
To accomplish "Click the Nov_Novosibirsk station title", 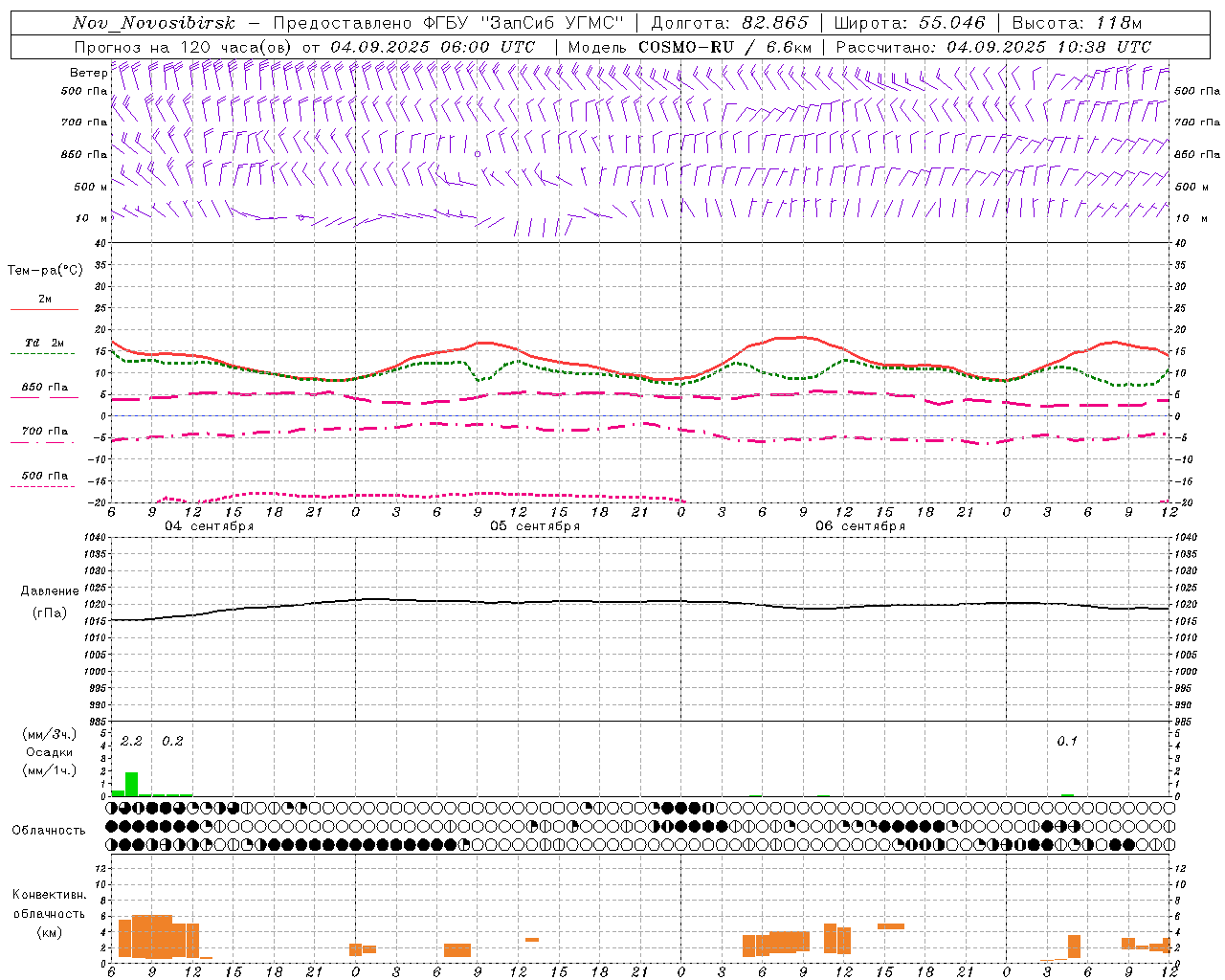I will 154,23.
